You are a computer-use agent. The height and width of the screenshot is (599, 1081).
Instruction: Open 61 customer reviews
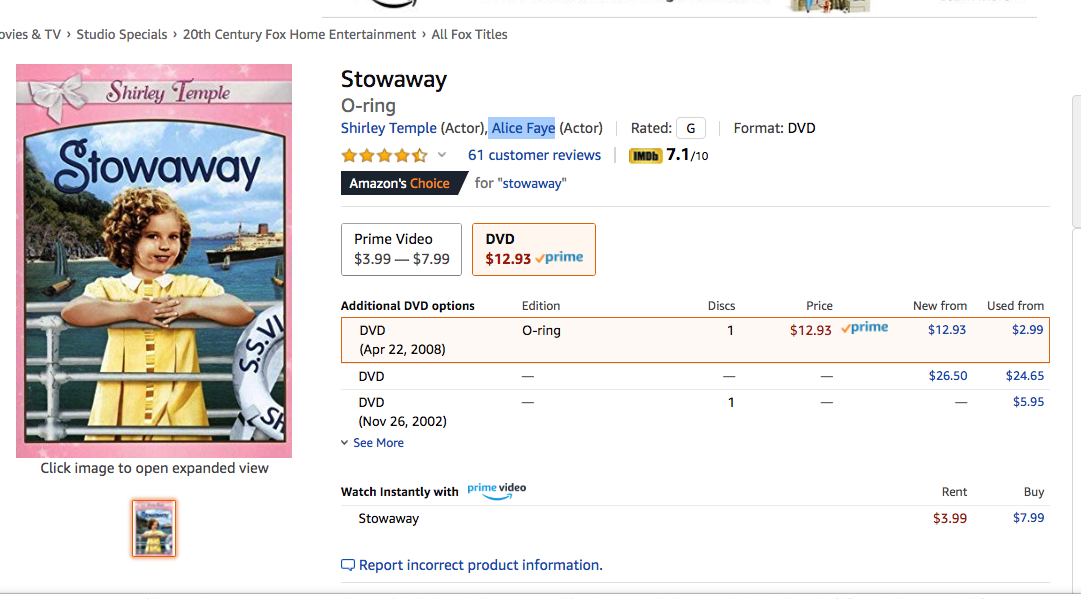[x=534, y=155]
